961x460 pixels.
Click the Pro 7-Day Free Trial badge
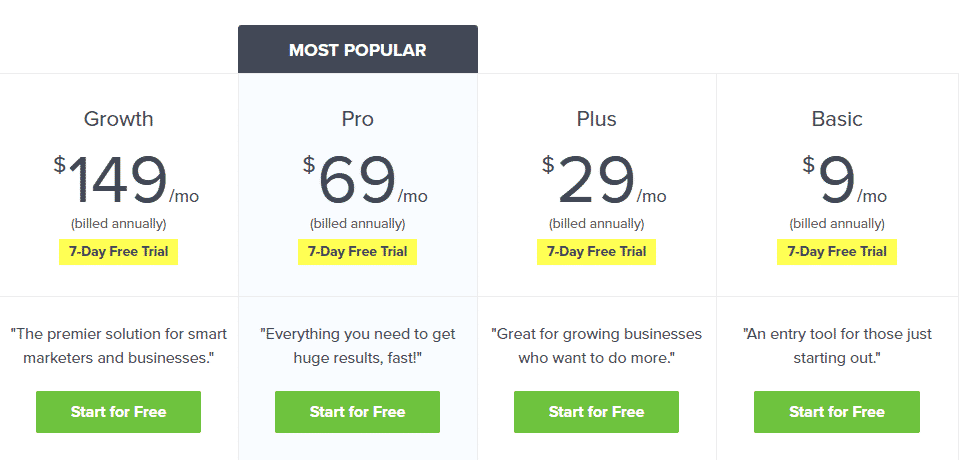(x=357, y=251)
